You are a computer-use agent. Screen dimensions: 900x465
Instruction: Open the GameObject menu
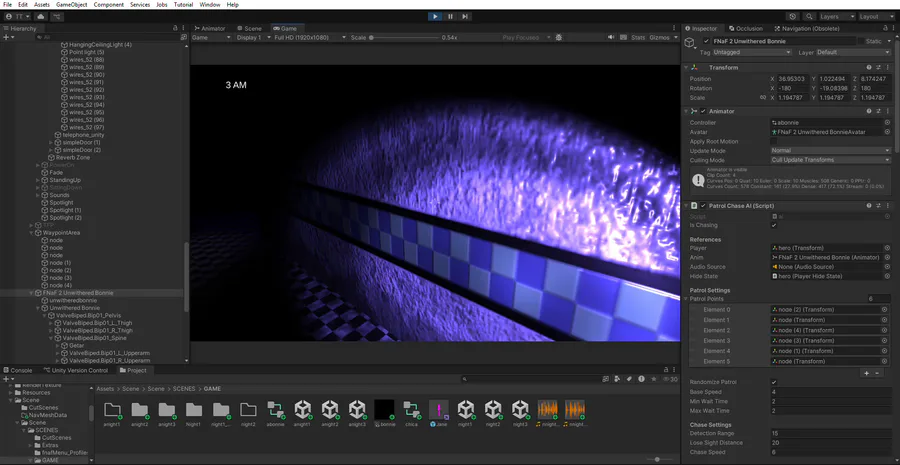point(71,5)
